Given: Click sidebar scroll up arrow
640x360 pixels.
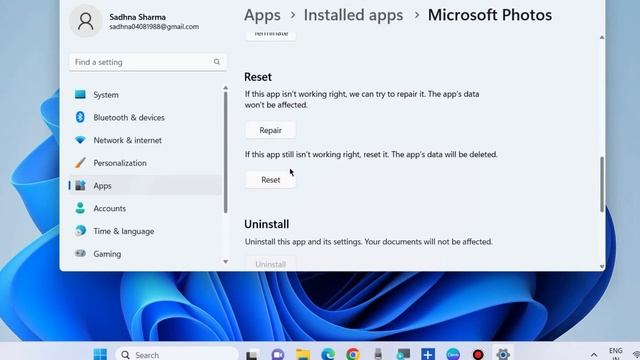Looking at the screenshot, I should (x=225, y=88).
